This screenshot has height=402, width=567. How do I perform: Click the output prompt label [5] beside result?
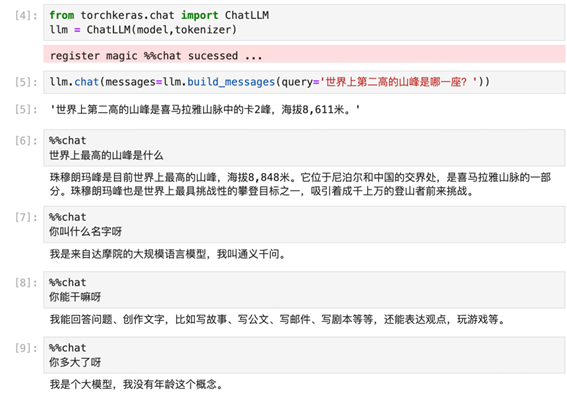[26, 109]
